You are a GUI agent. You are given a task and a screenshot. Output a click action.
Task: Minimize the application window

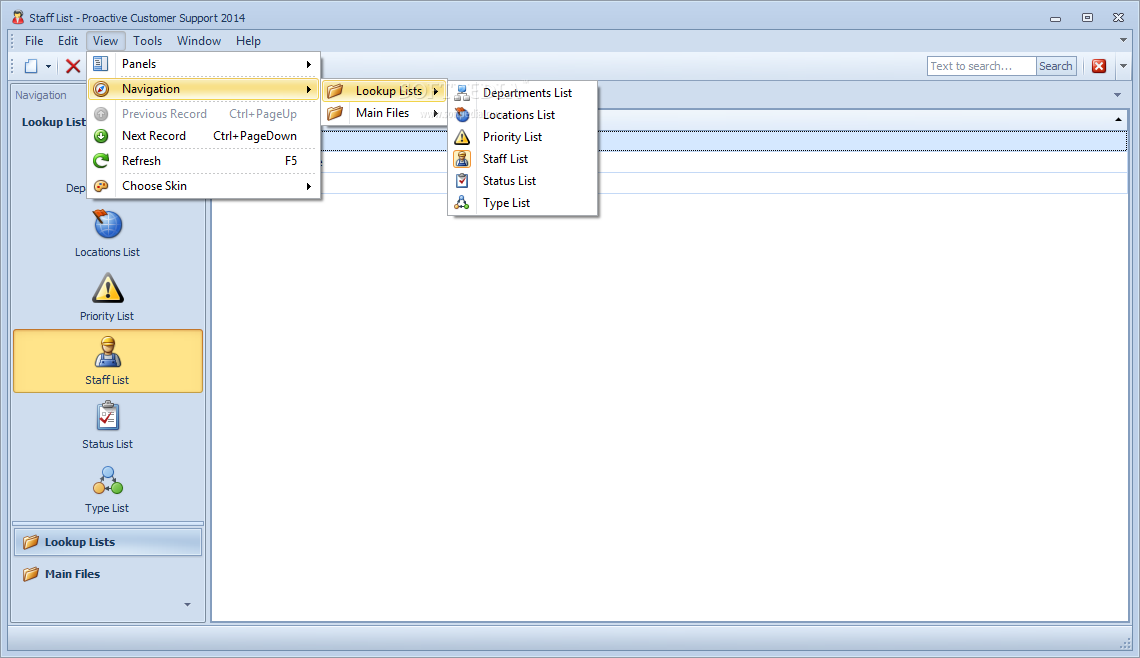pyautogui.click(x=1056, y=18)
